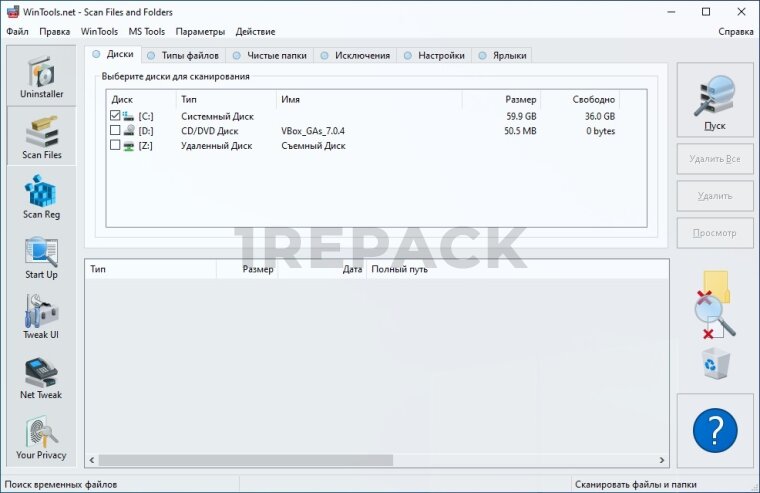Click the blue question mark help icon
This screenshot has width=760, height=493.
714,431
